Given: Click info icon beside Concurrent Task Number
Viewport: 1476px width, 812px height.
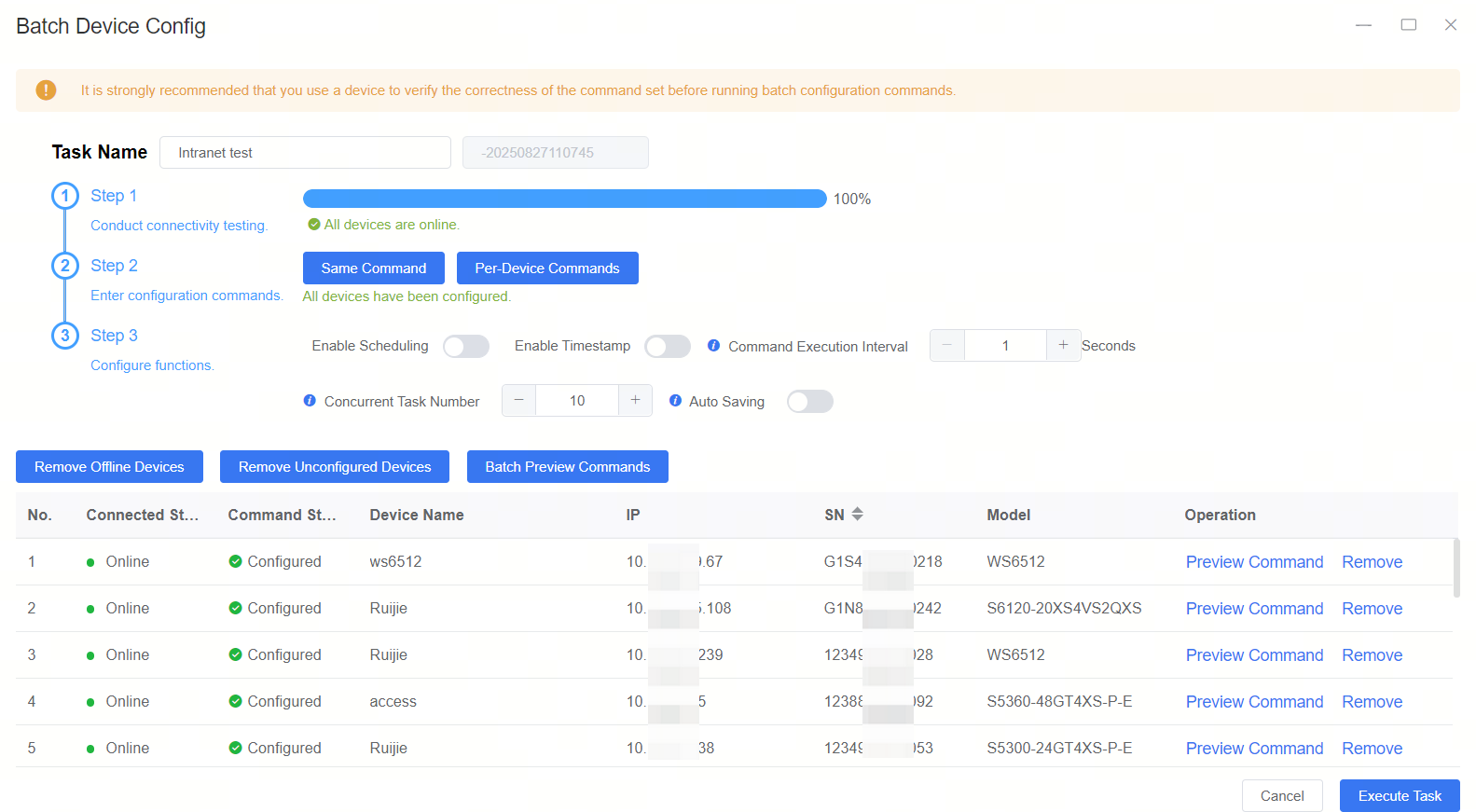Looking at the screenshot, I should pos(310,401).
